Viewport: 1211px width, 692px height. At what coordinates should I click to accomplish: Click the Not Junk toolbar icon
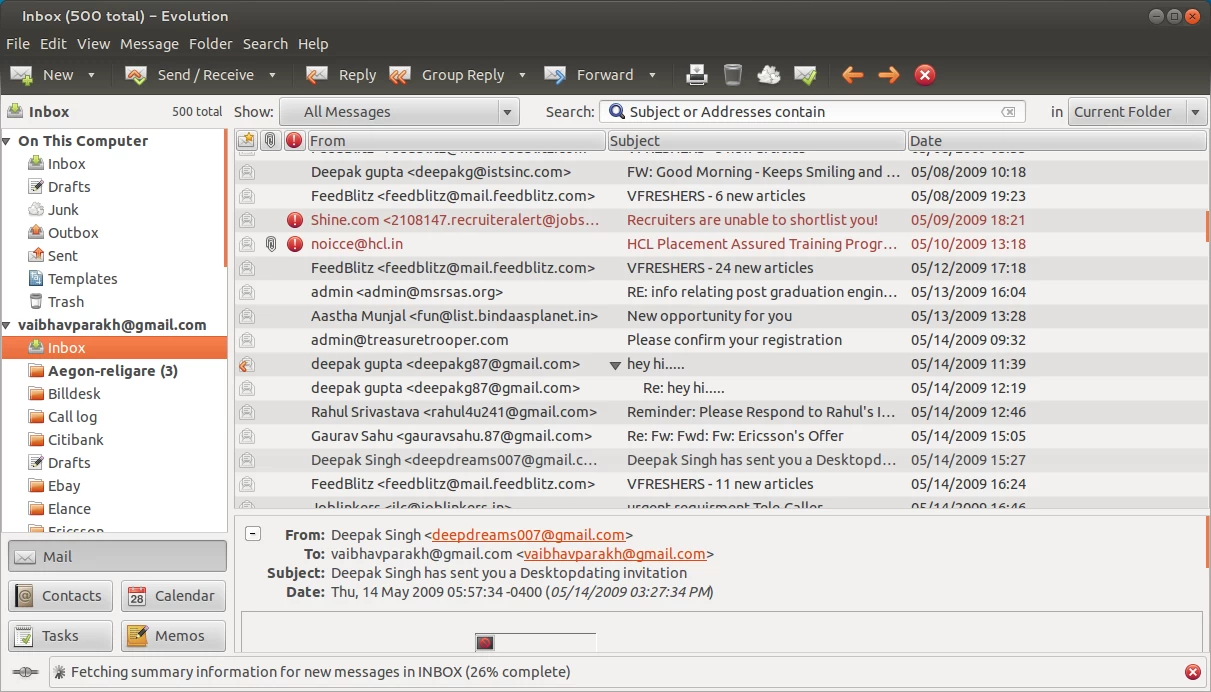805,75
